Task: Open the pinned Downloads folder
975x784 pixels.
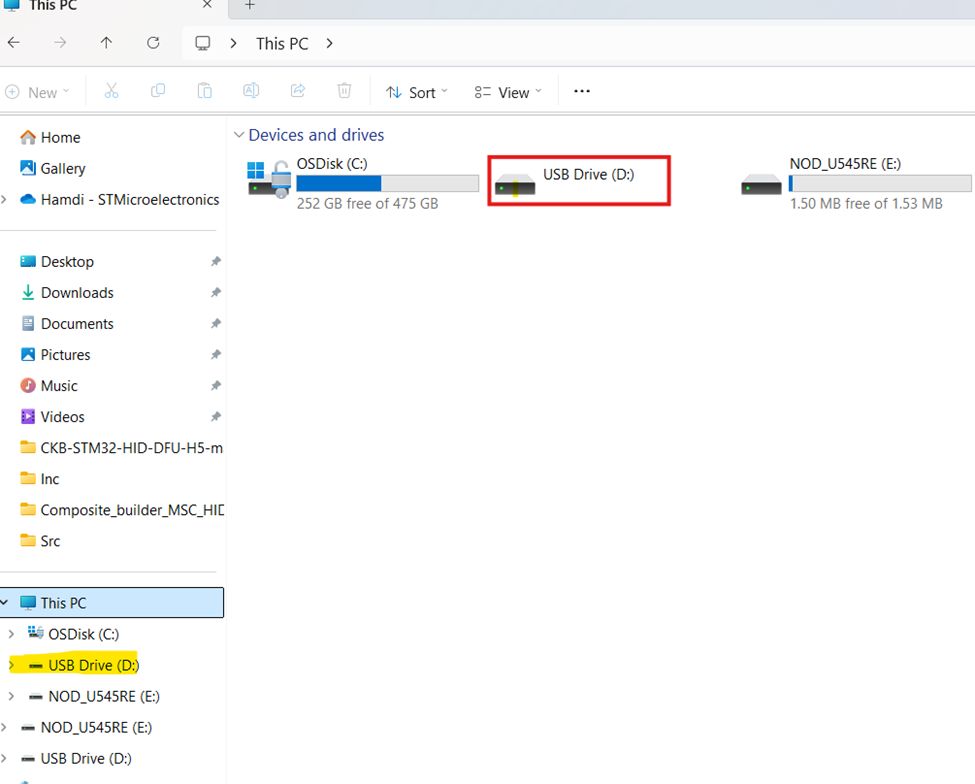Action: coord(77,293)
